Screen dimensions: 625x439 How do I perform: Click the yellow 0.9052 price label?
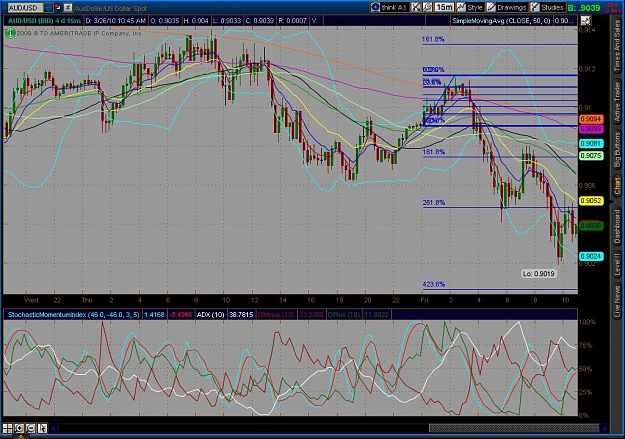tap(591, 201)
